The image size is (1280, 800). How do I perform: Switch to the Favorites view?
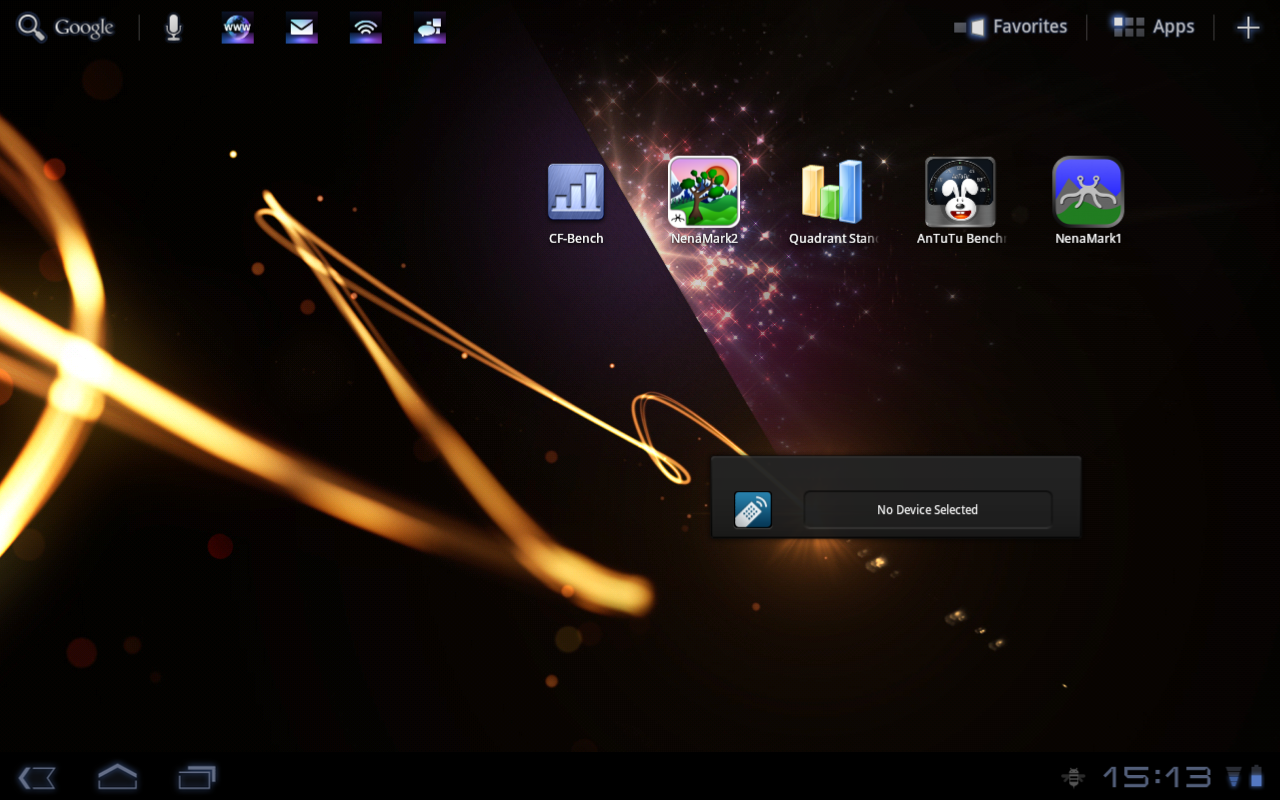tap(1010, 27)
